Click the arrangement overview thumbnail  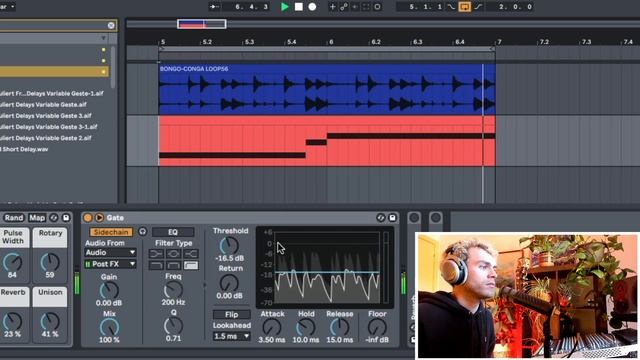click(202, 24)
